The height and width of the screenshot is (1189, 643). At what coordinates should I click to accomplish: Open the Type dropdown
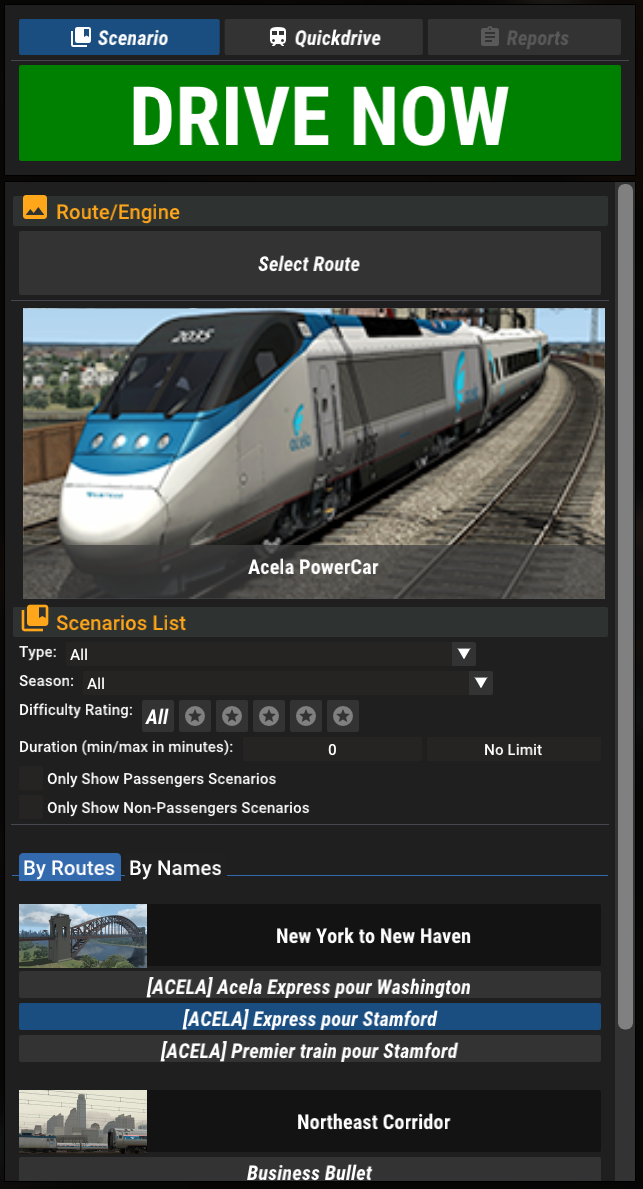[x=271, y=654]
